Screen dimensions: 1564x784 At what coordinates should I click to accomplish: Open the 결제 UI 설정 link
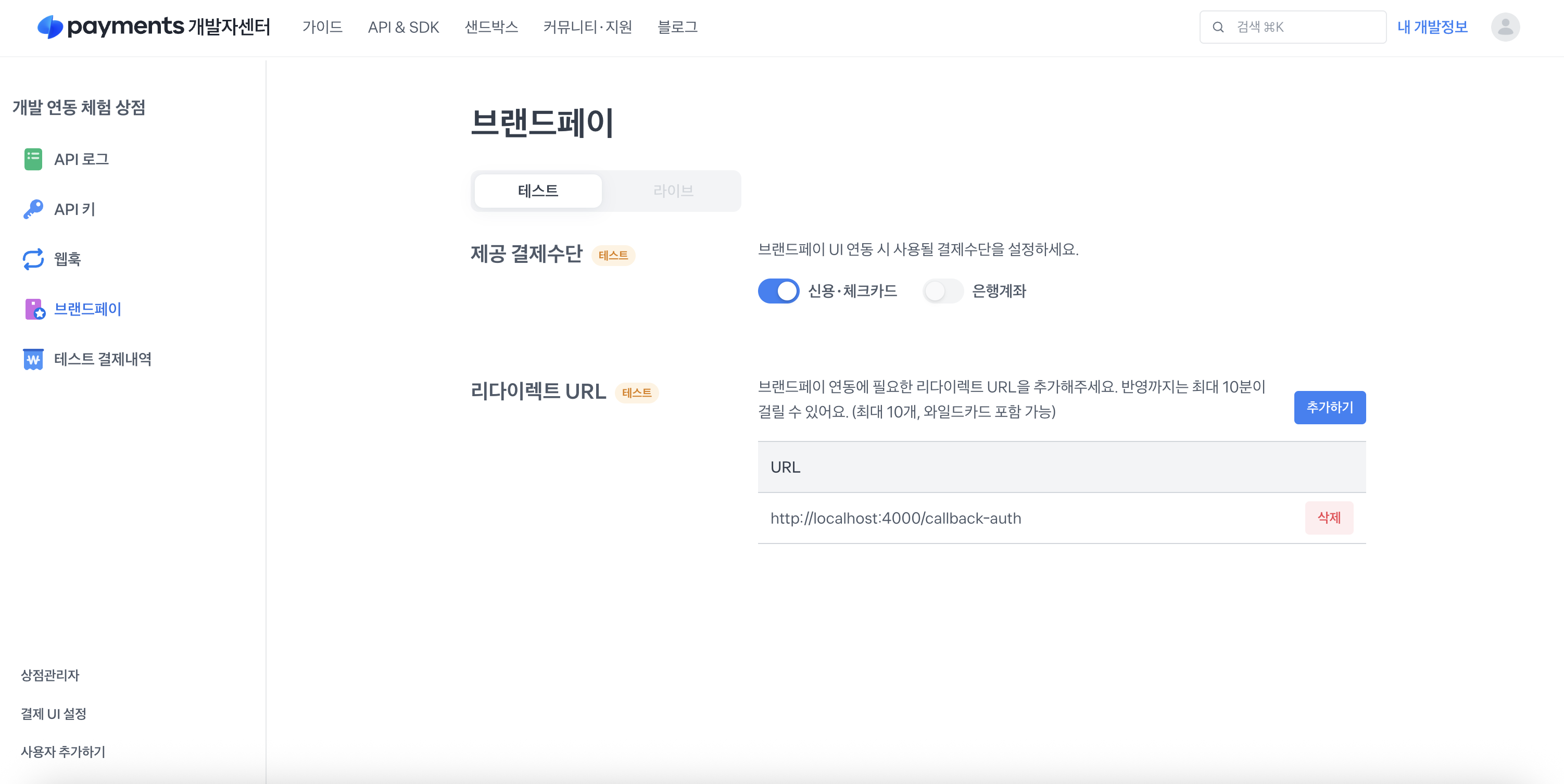pyautogui.click(x=54, y=714)
